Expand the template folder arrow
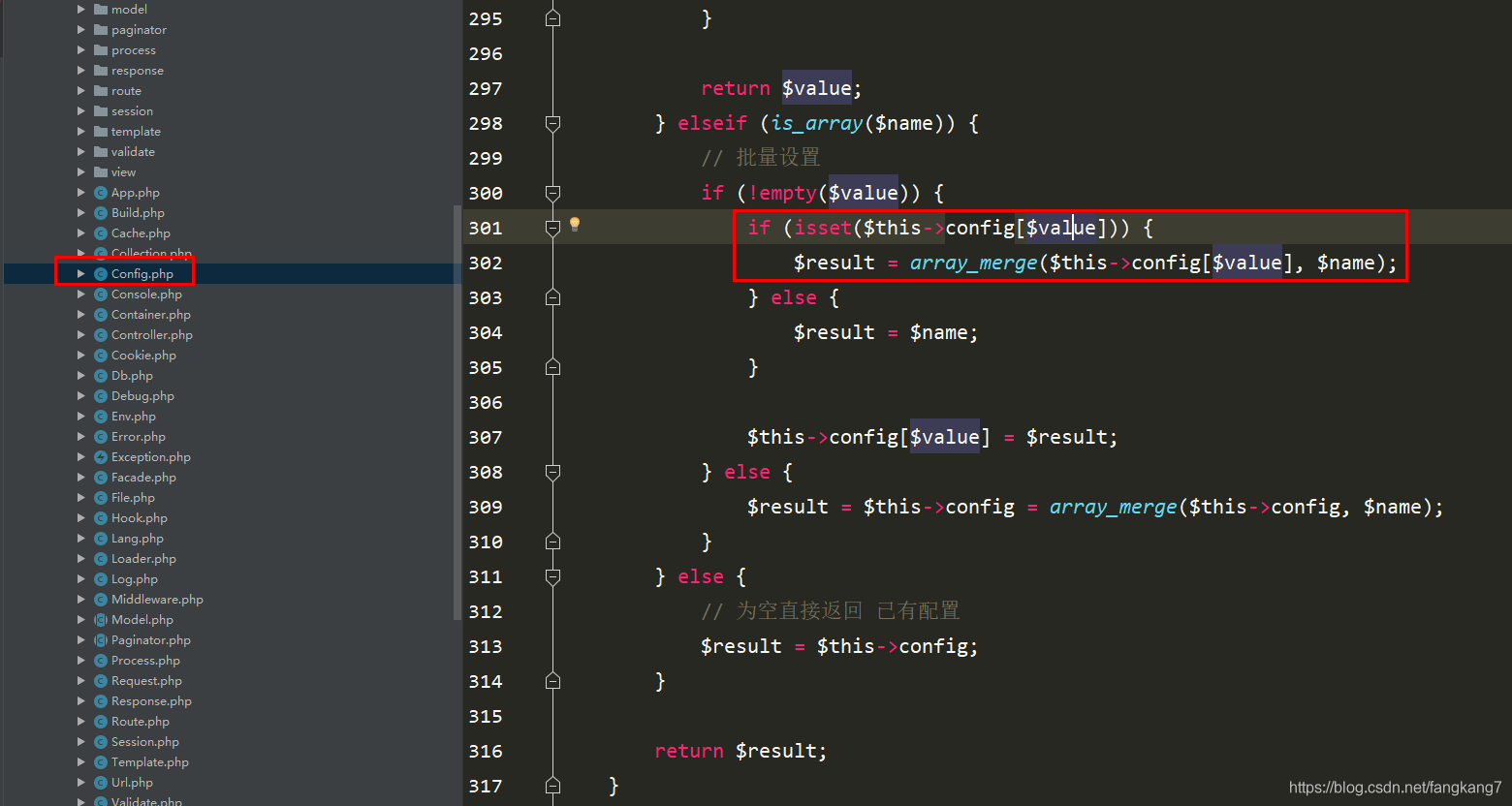The width and height of the screenshot is (1512, 806). (81, 132)
